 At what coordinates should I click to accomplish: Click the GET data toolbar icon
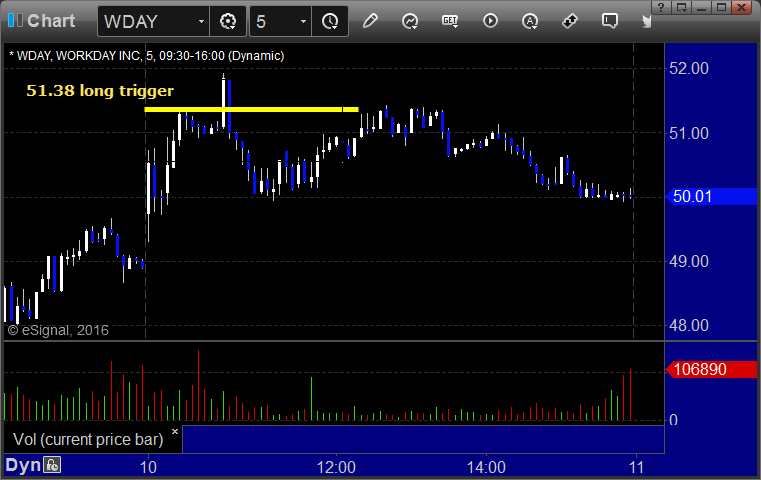[x=450, y=21]
